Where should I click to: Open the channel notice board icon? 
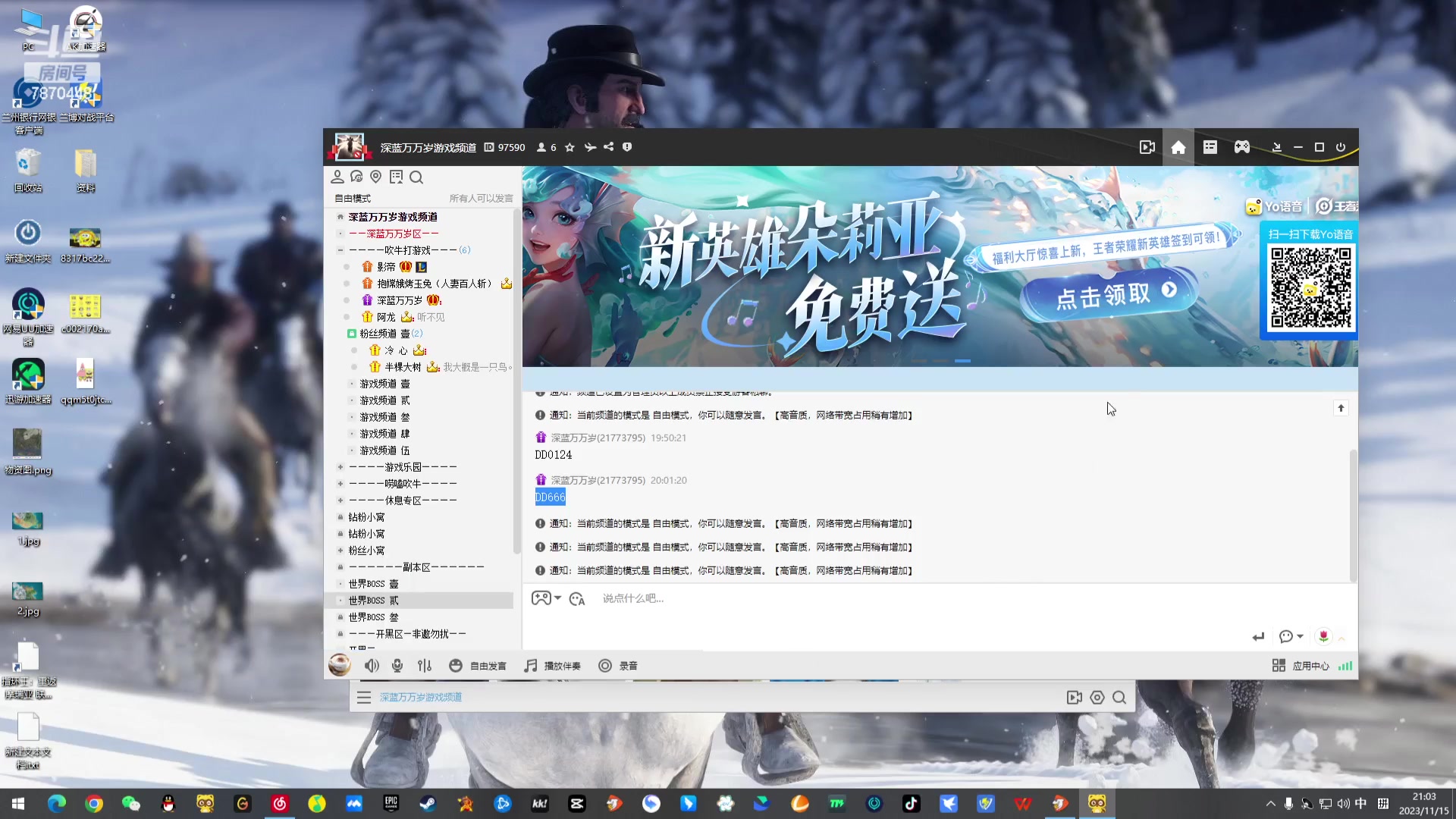(396, 177)
